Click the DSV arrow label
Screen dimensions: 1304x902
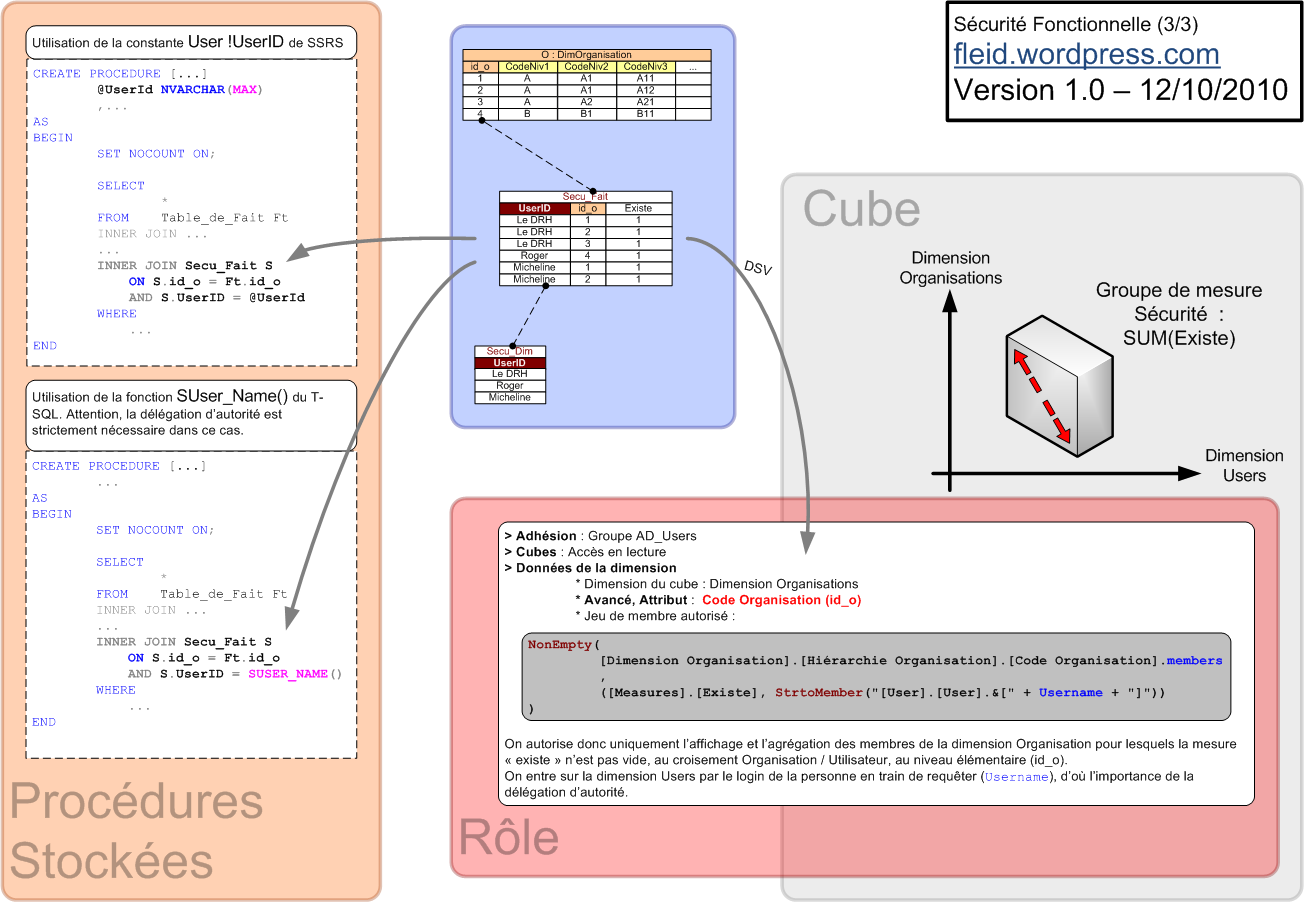[x=756, y=266]
